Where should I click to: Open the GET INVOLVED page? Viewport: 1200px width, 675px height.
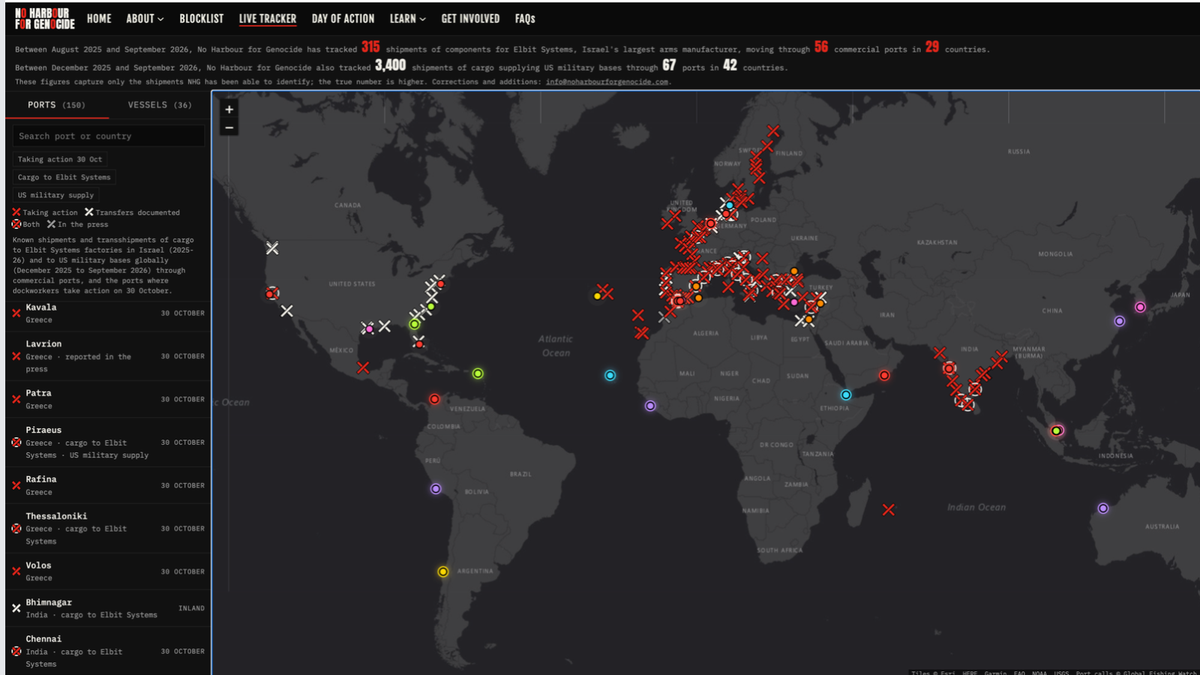[471, 18]
